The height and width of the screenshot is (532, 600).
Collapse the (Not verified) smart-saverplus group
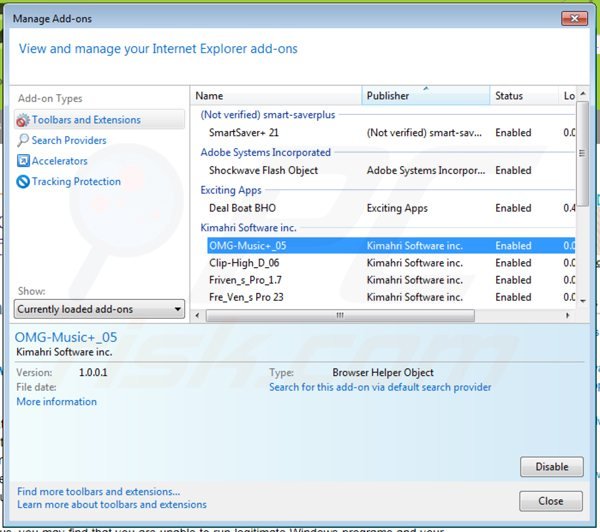(268, 114)
